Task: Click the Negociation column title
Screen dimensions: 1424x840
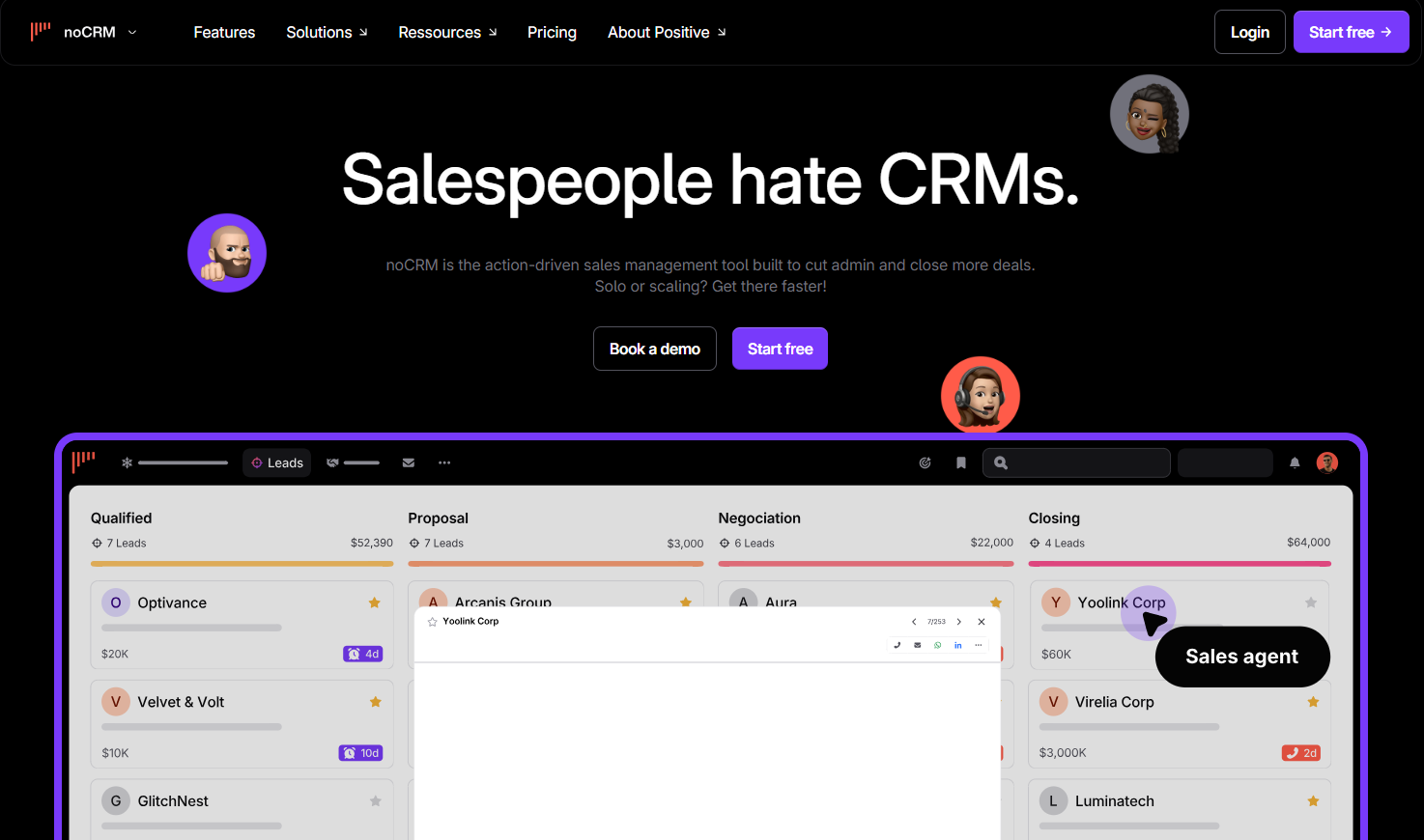Action: pos(759,518)
